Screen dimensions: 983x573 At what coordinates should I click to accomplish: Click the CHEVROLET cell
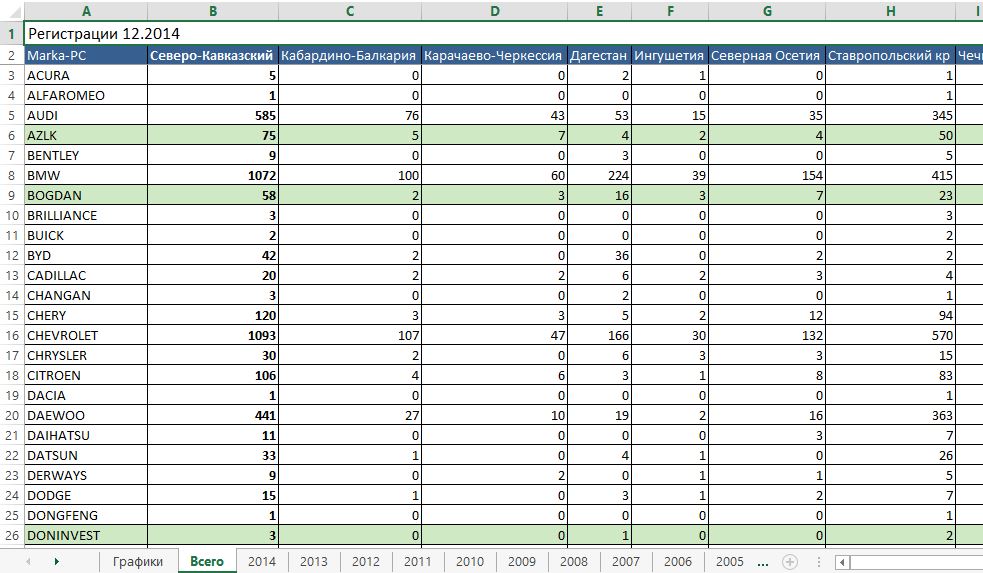coord(86,335)
